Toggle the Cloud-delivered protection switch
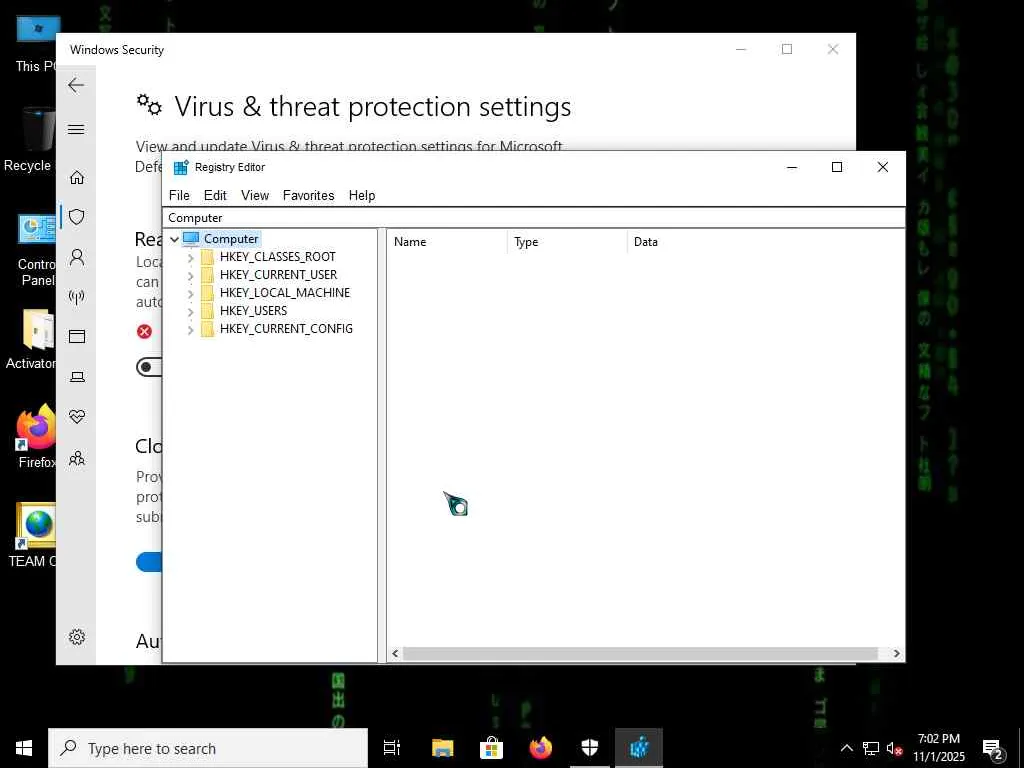1024x768 pixels. (x=149, y=562)
